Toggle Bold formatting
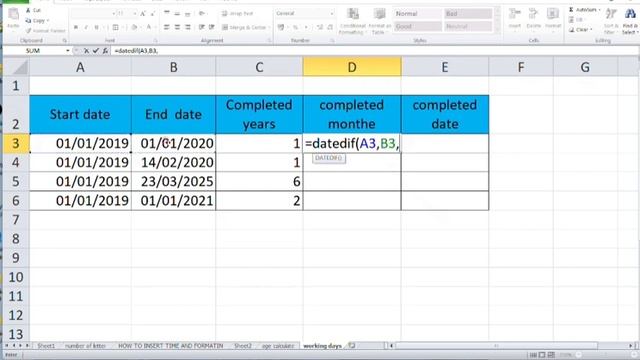 (x=76, y=27)
